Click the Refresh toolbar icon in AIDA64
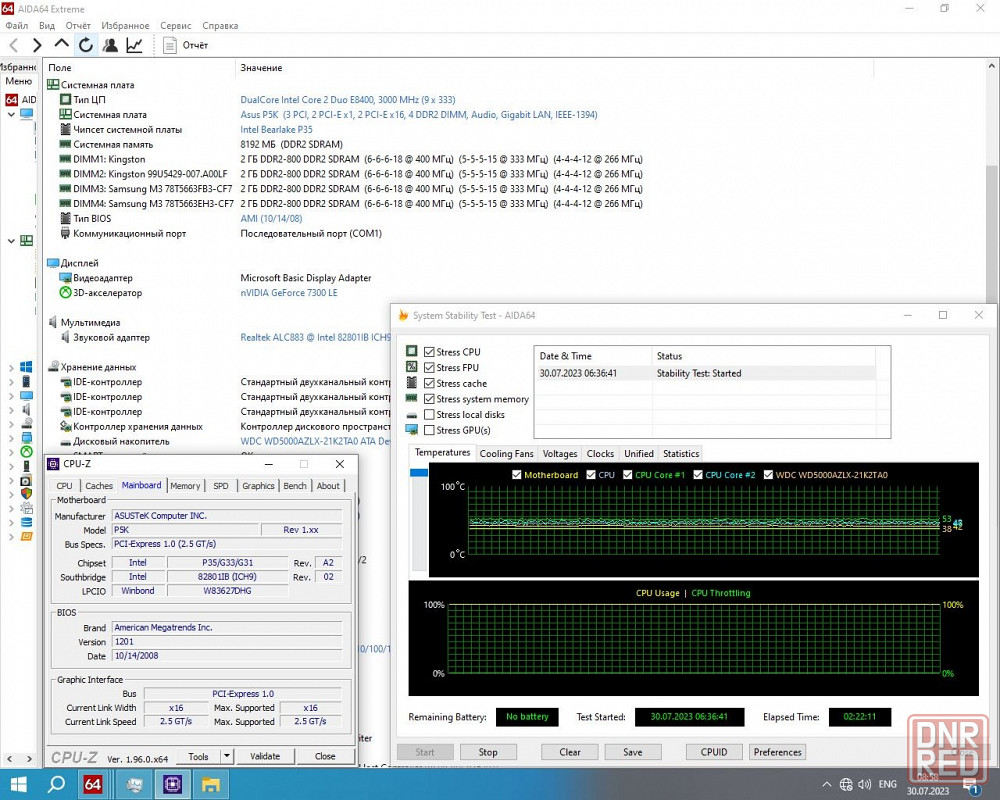Viewport: 1000px width, 800px height. 86,45
